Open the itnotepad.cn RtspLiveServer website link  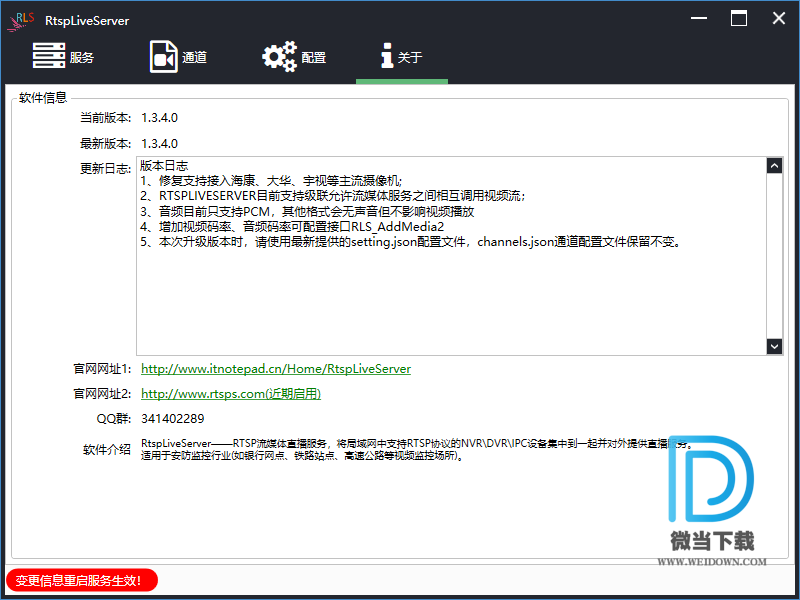tap(276, 369)
